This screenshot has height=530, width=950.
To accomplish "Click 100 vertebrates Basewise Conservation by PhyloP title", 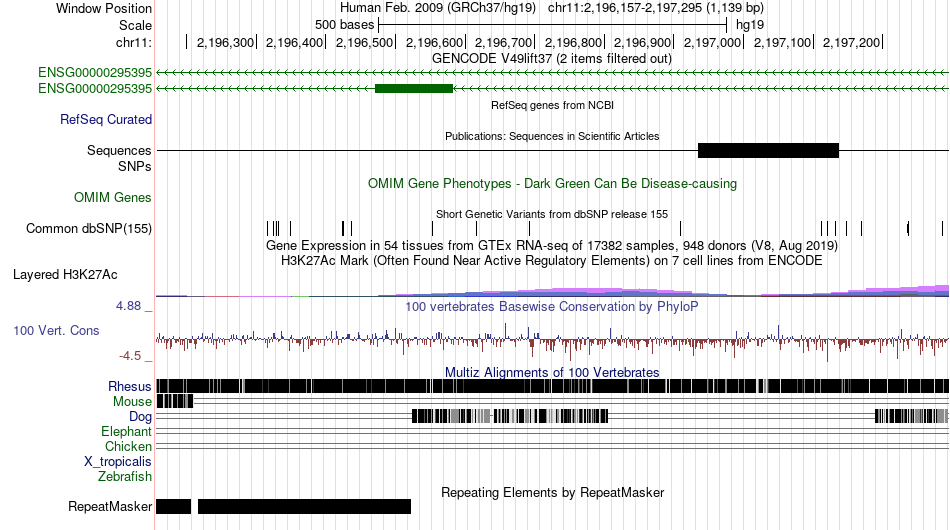I will pyautogui.click(x=552, y=306).
